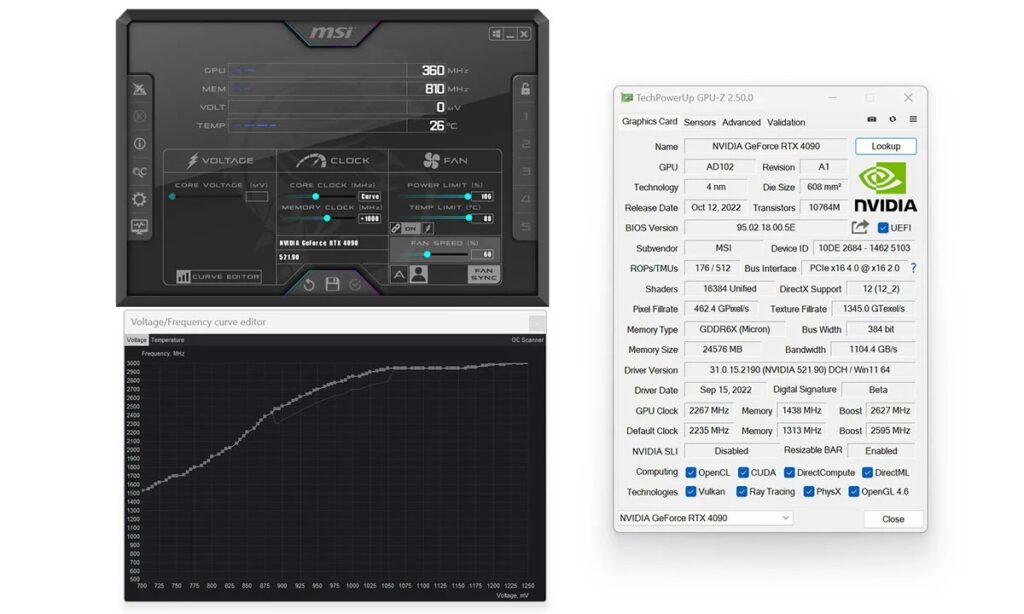1024x614 pixels.
Task: Click the Bus Interface question mark icon
Action: (913, 268)
